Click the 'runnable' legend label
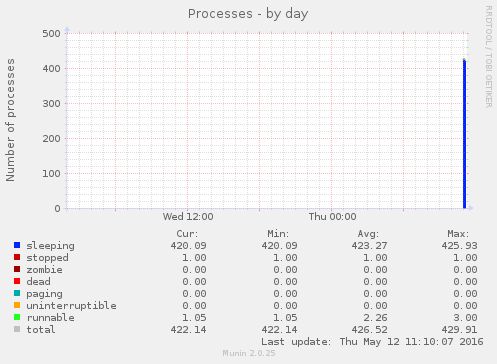The width and height of the screenshot is (497, 364). click(50, 318)
